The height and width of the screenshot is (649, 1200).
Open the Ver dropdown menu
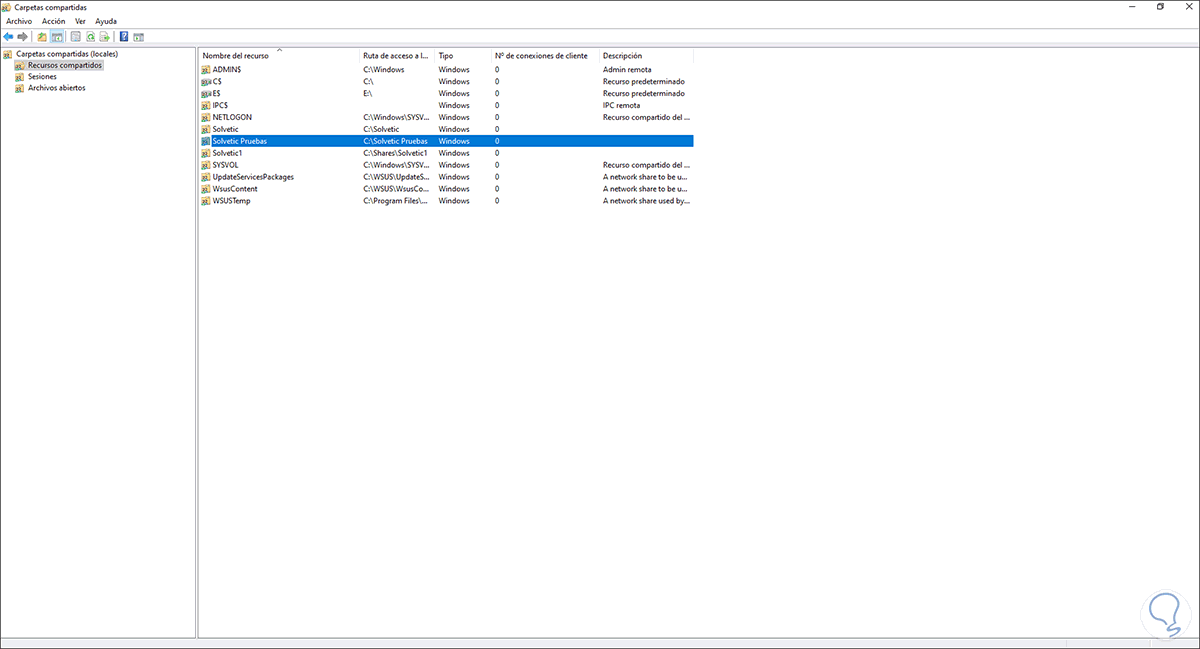point(80,20)
